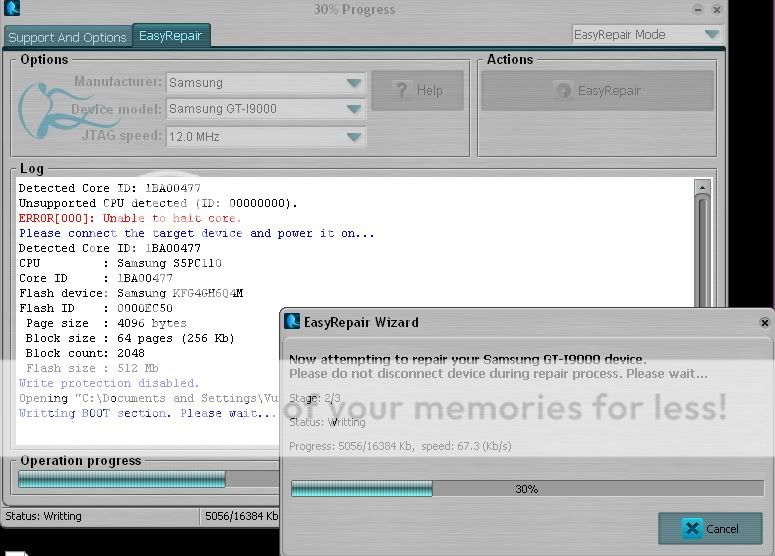Click the question mark icon on Help button

[402, 90]
